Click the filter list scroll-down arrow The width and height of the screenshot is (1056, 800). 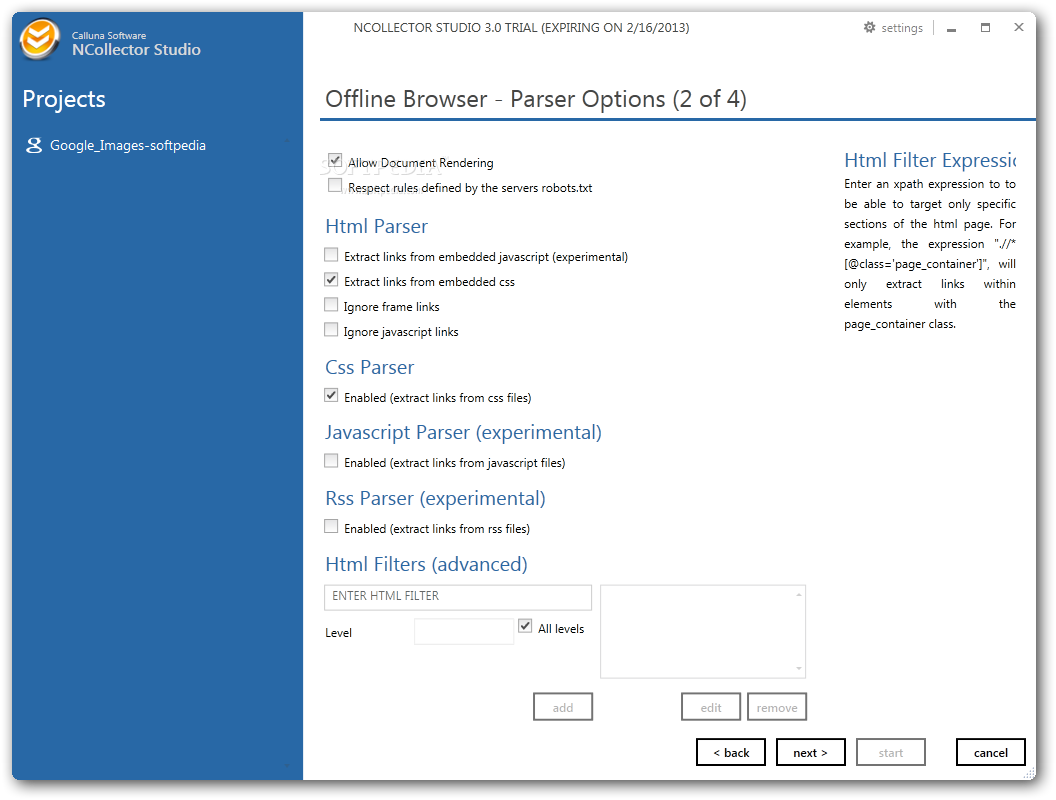(x=799, y=669)
